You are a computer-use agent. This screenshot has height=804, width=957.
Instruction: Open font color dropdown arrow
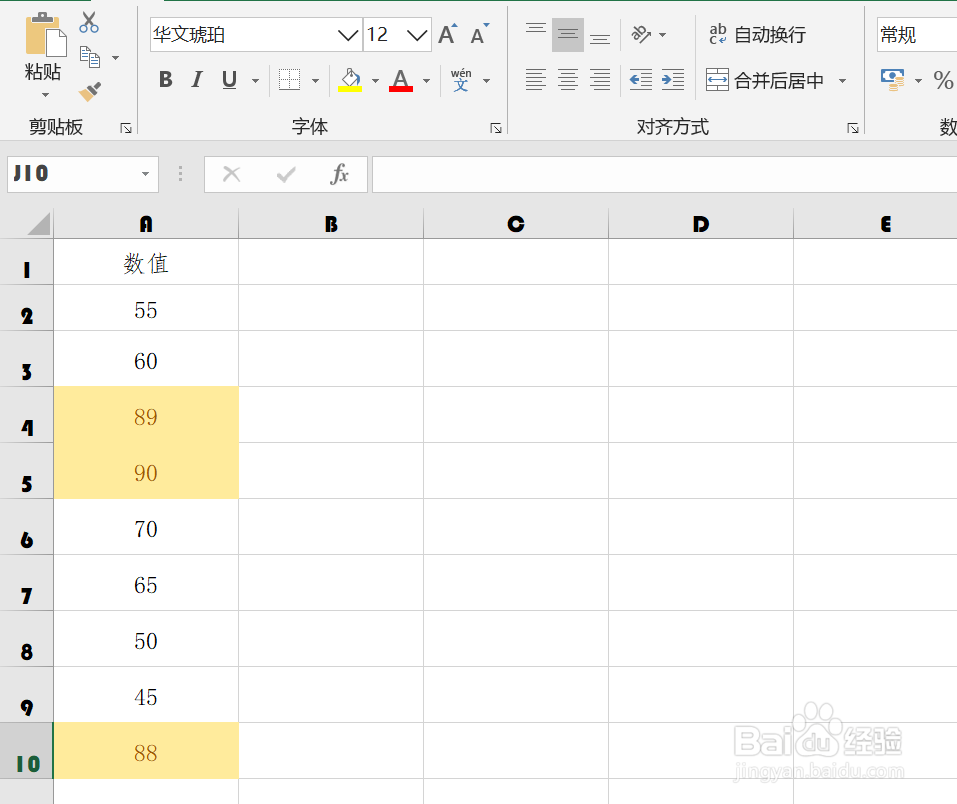click(x=427, y=81)
